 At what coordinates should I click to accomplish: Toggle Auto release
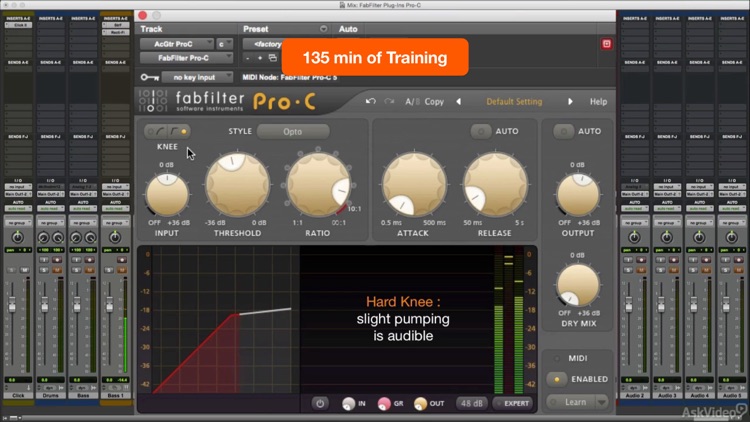point(481,131)
